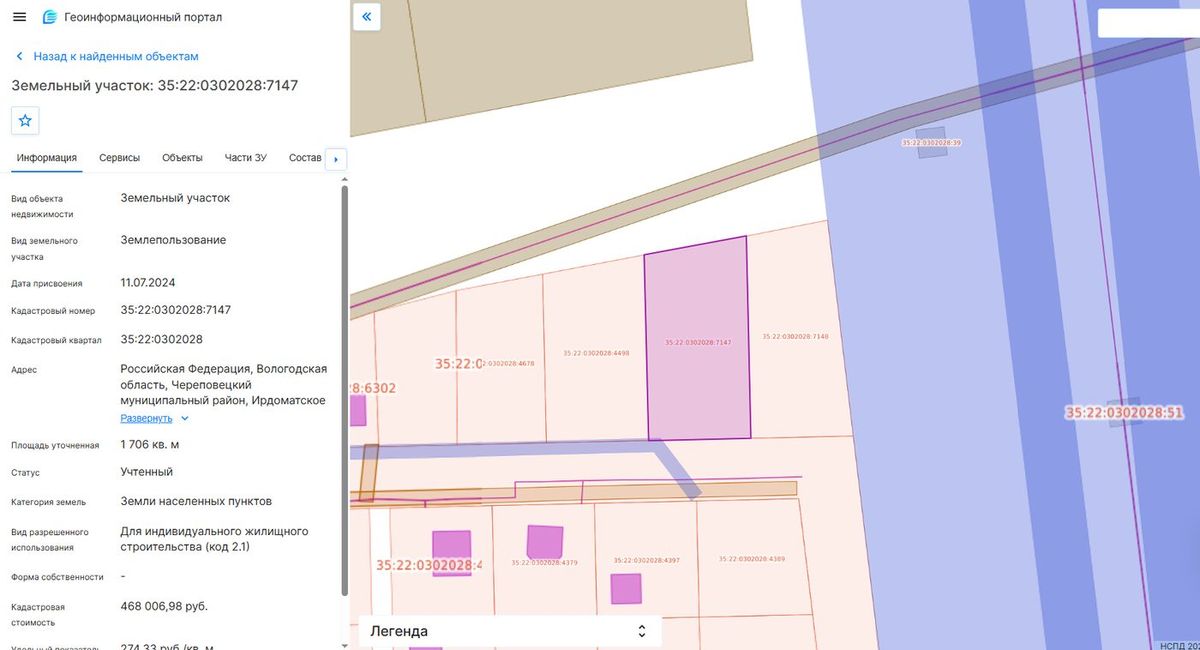
Task: Select map parcel labeled 35:22:0302028:4397
Action: click(x=646, y=561)
